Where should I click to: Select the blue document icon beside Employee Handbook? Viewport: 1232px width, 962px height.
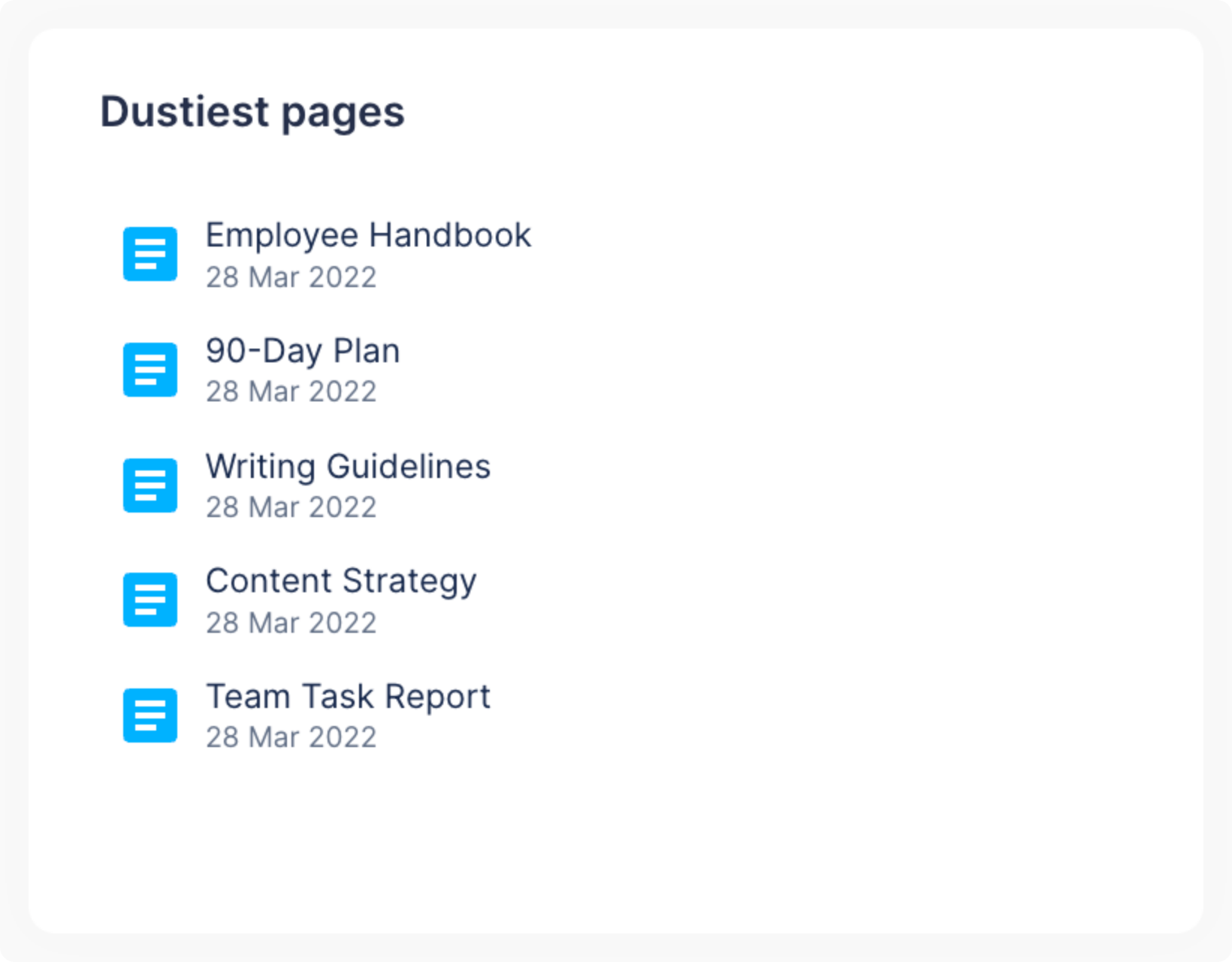pos(149,254)
